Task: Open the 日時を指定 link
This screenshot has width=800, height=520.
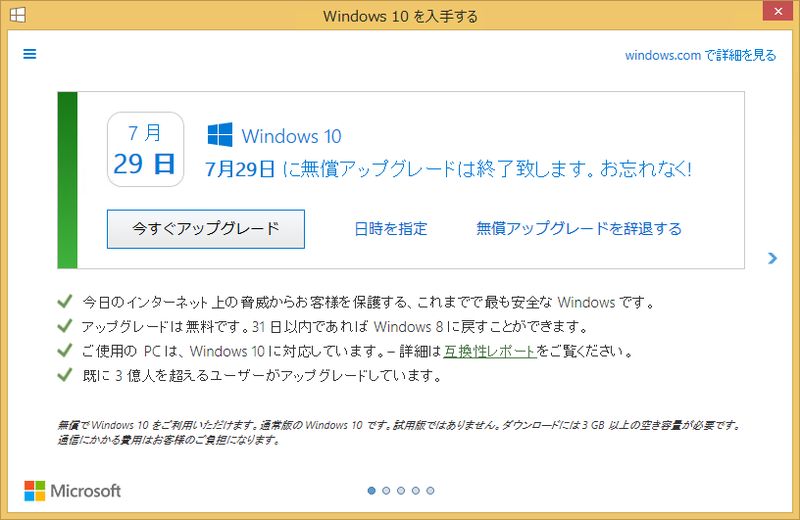Action: (x=390, y=228)
